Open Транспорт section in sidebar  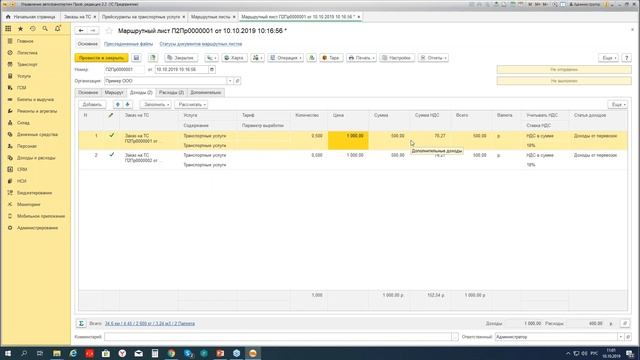(x=27, y=64)
